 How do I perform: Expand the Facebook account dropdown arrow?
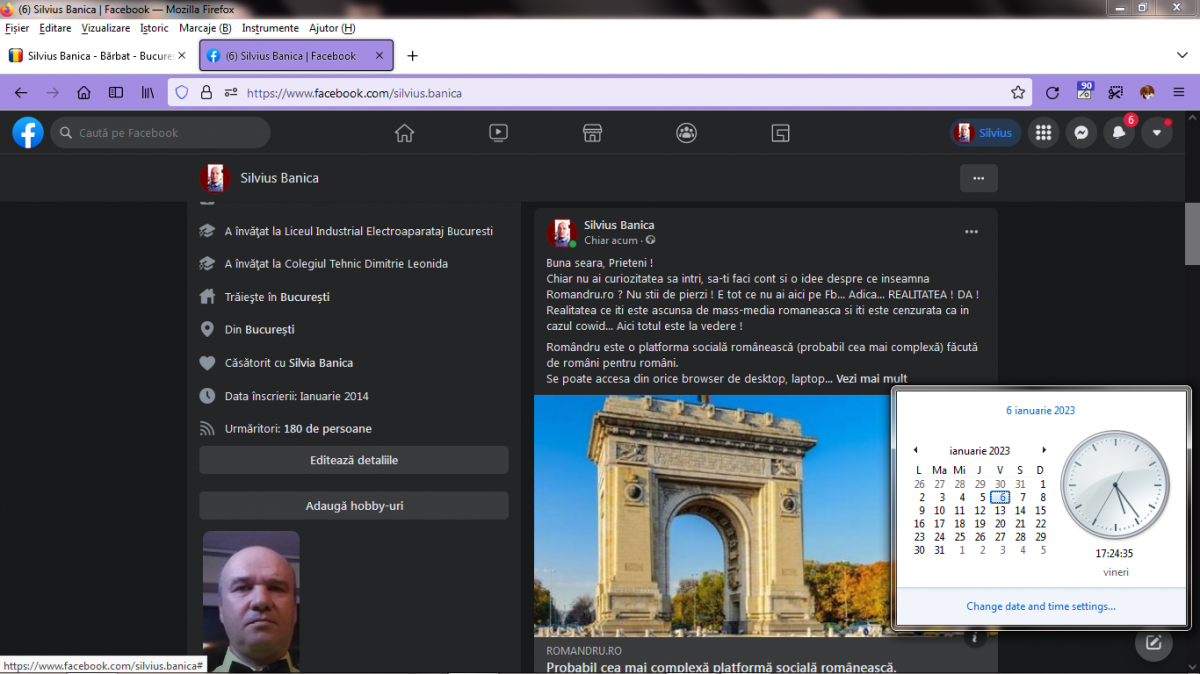pyautogui.click(x=1157, y=133)
